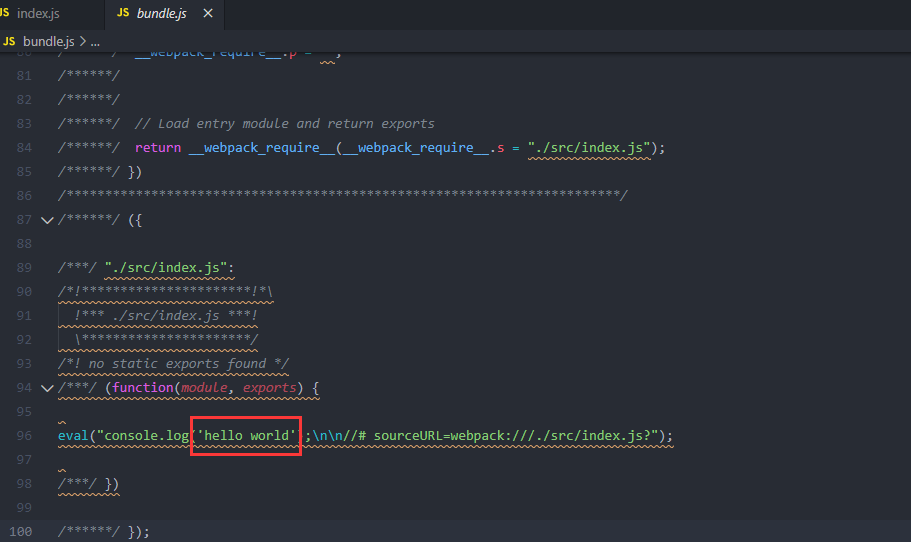Click the JS icon in the breadcrumb

(x=9, y=42)
